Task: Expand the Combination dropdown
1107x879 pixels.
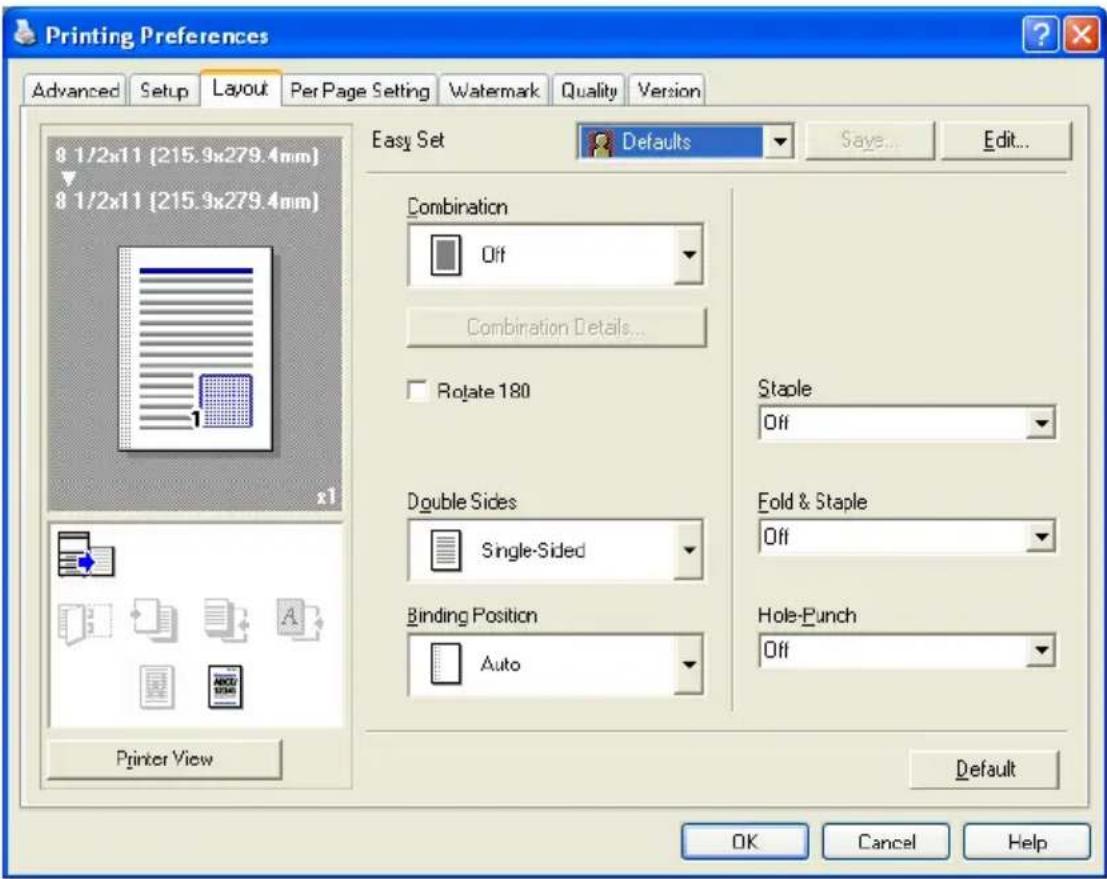Action: 688,255
